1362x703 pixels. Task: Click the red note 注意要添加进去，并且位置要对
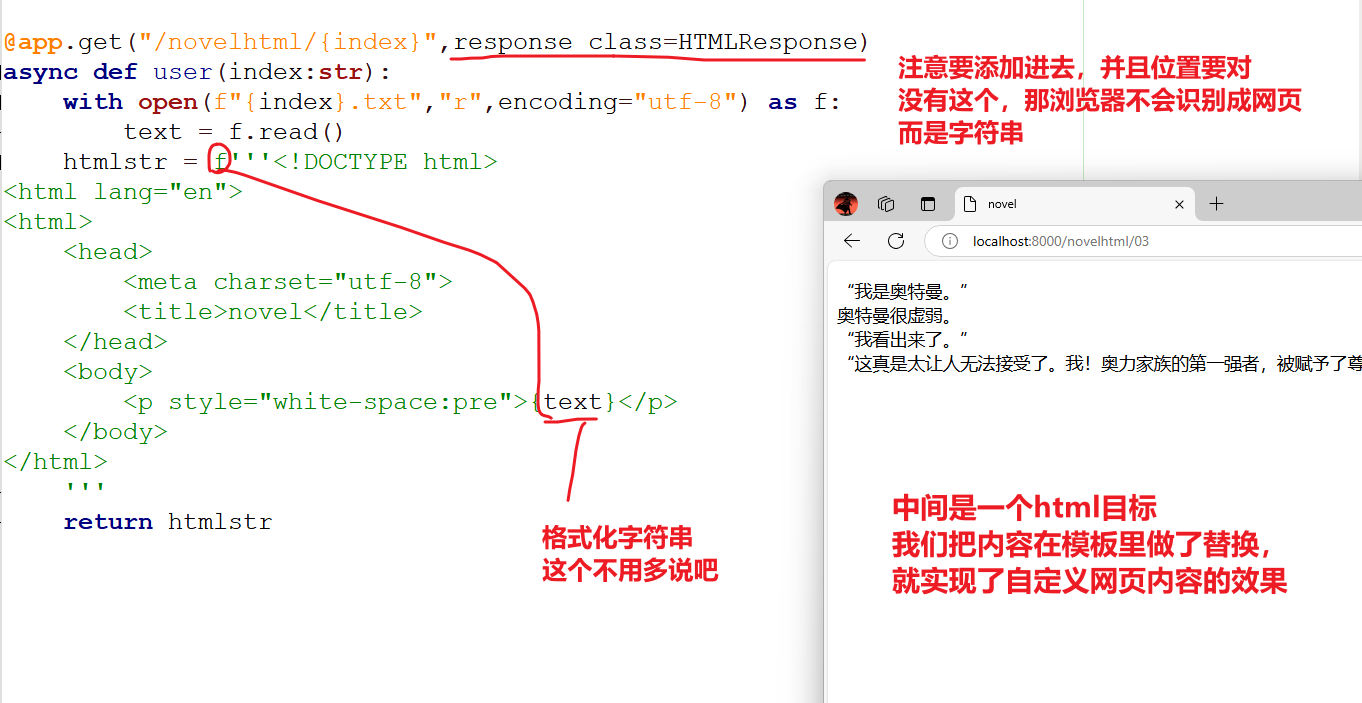point(1074,68)
